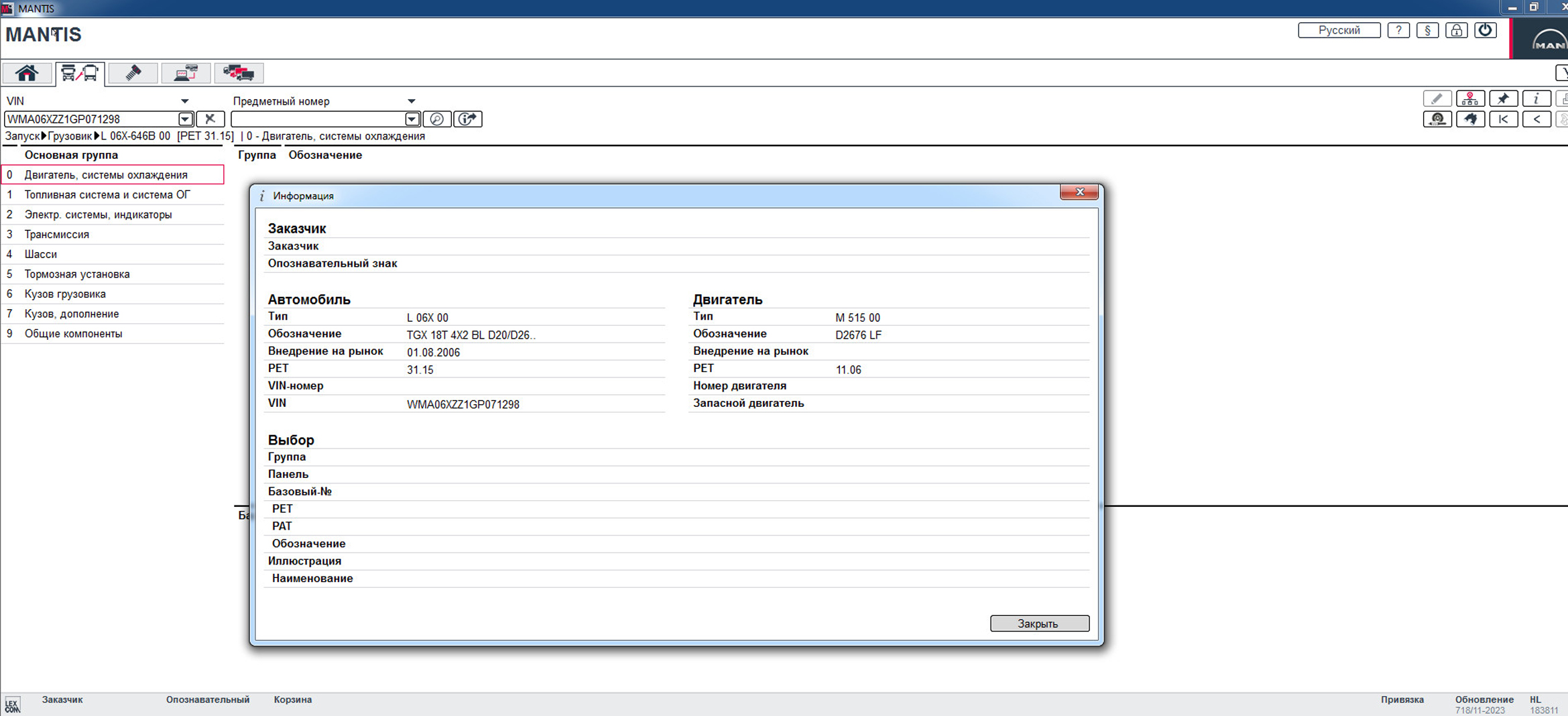This screenshot has width=1568, height=716.
Task: Click the power off icon
Action: coord(1486,31)
